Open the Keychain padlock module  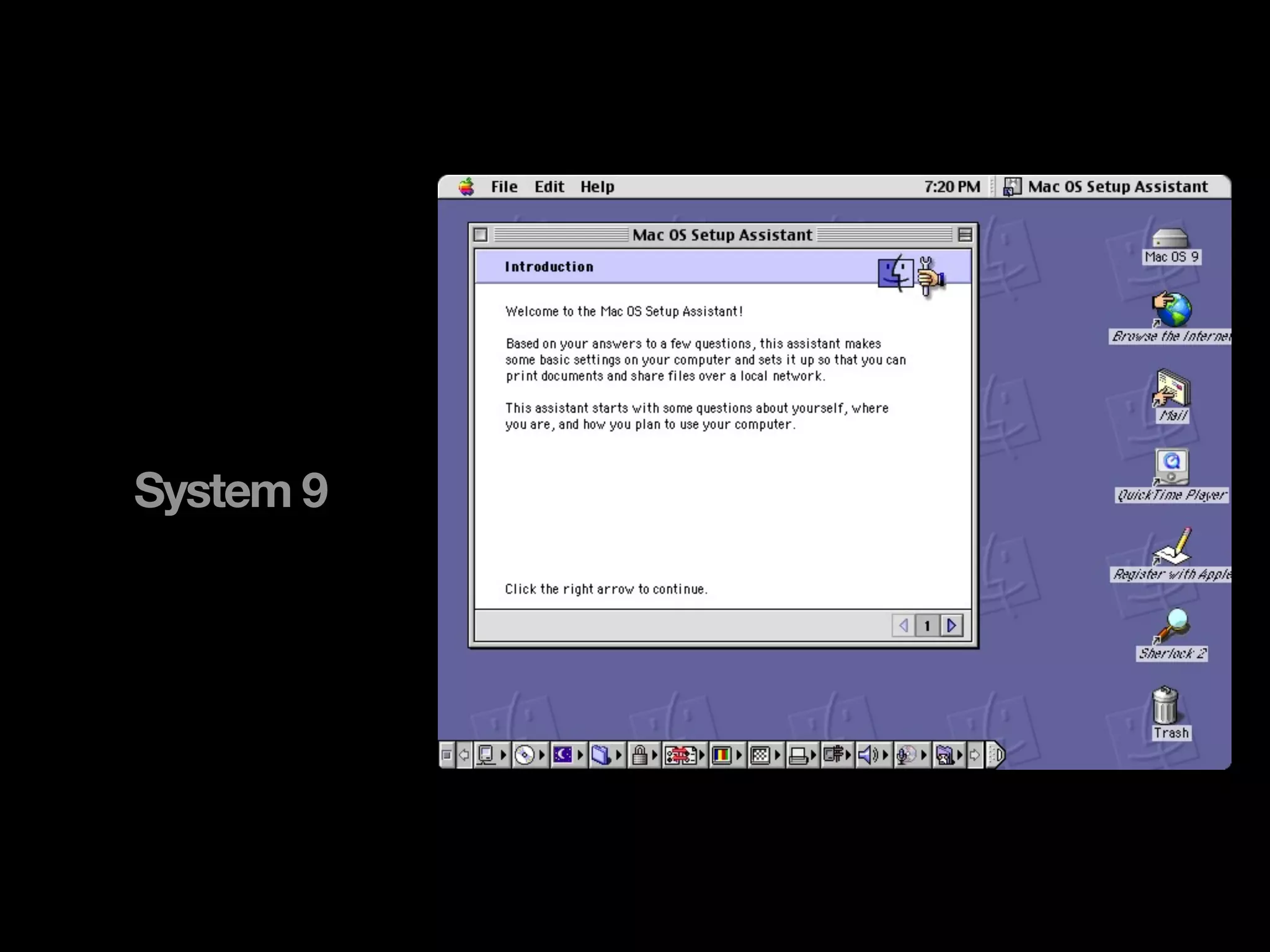(x=644, y=755)
